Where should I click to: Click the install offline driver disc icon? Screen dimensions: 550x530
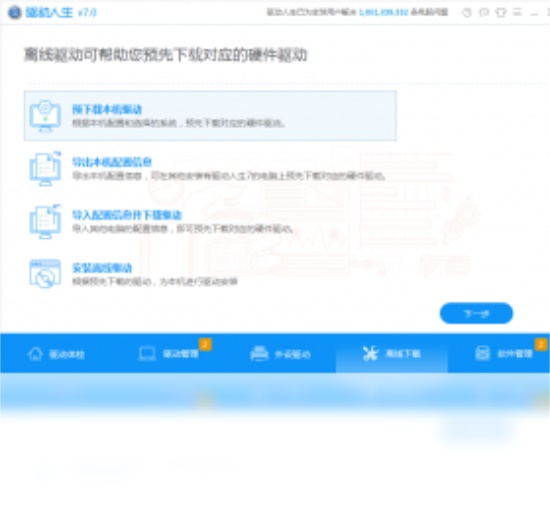[x=45, y=274]
